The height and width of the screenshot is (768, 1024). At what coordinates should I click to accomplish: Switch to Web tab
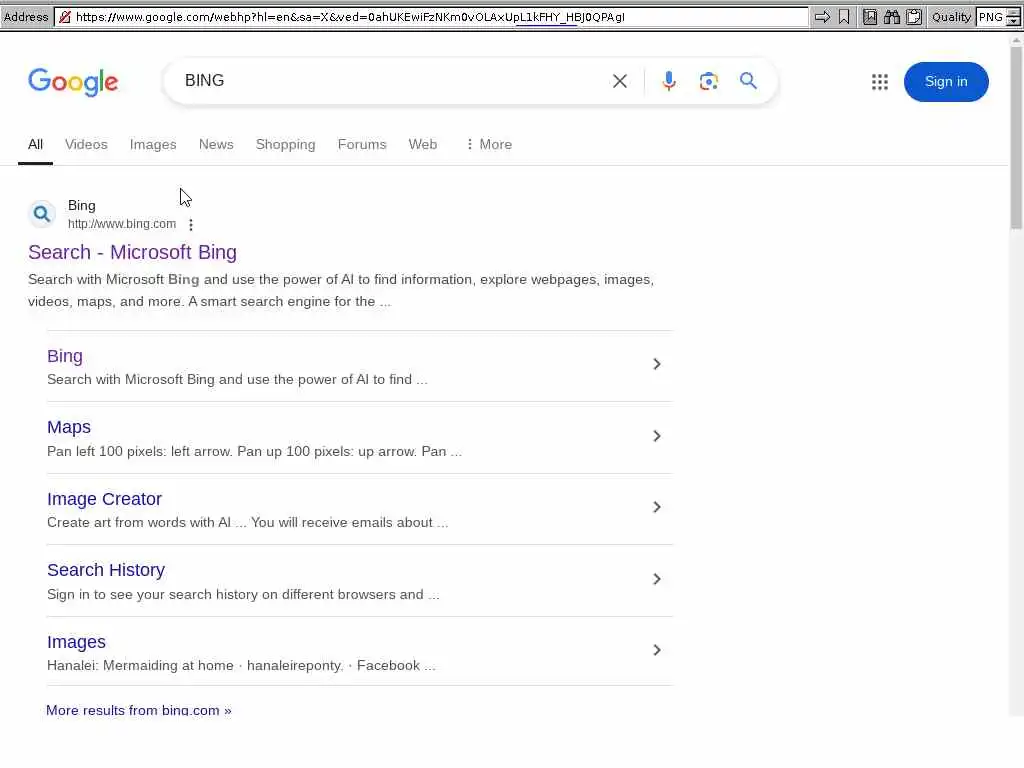click(423, 144)
